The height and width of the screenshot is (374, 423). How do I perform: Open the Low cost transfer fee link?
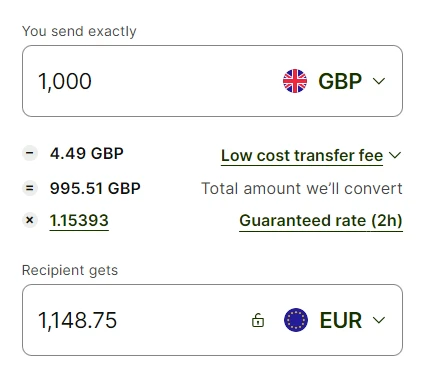point(302,156)
